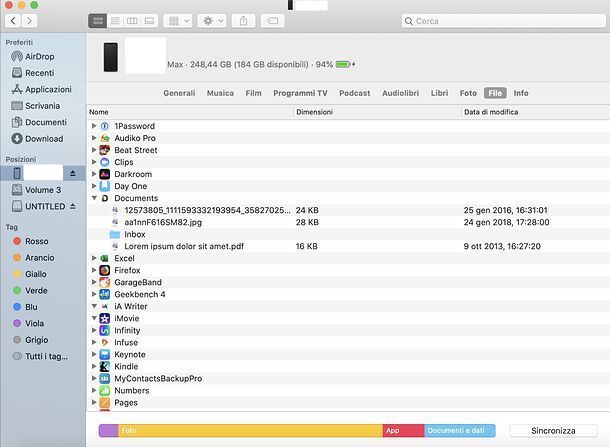The image size is (610, 447).
Task: Select the Darkroom app icon
Action: click(x=105, y=174)
